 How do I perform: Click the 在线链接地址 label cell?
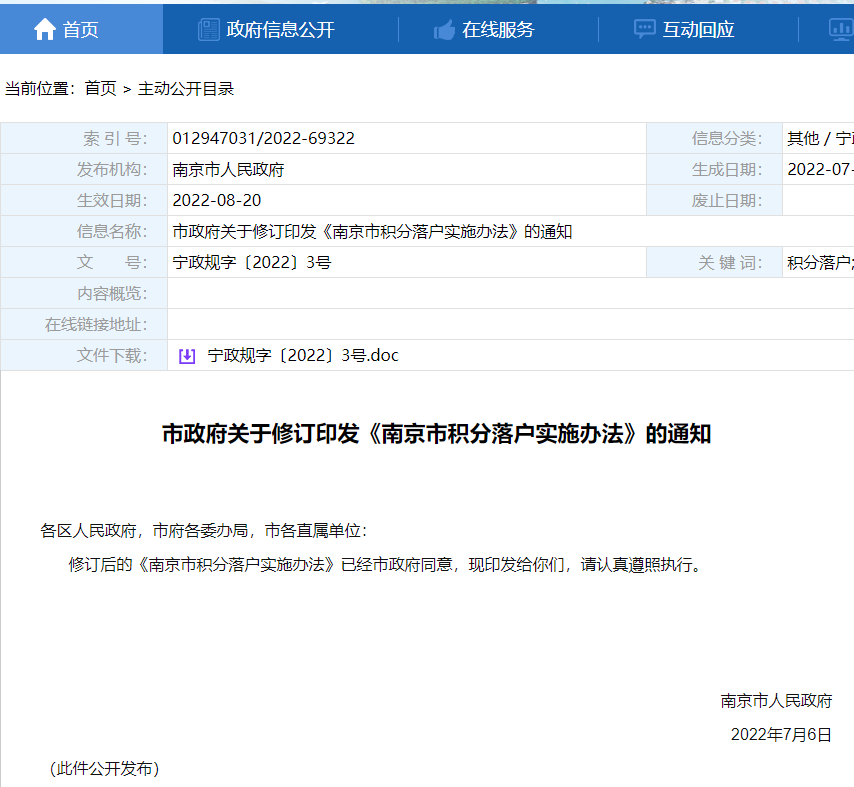tap(84, 325)
